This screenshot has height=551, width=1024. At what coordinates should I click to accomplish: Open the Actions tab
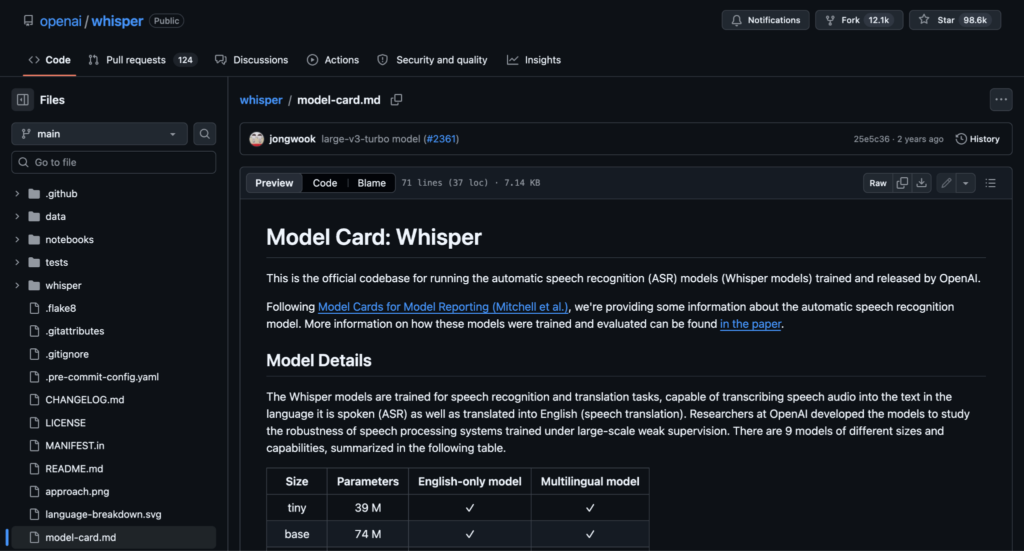point(333,60)
